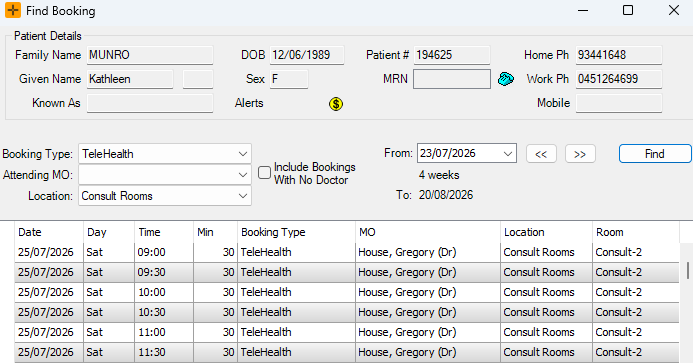Image resolution: width=693 pixels, height=363 pixels.
Task: Open the Location dropdown
Action: tap(243, 196)
